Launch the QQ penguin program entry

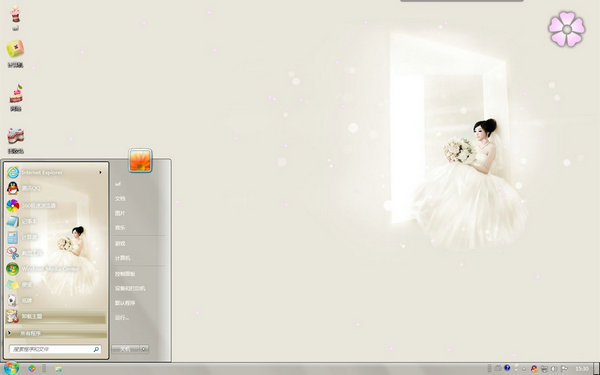[56, 188]
